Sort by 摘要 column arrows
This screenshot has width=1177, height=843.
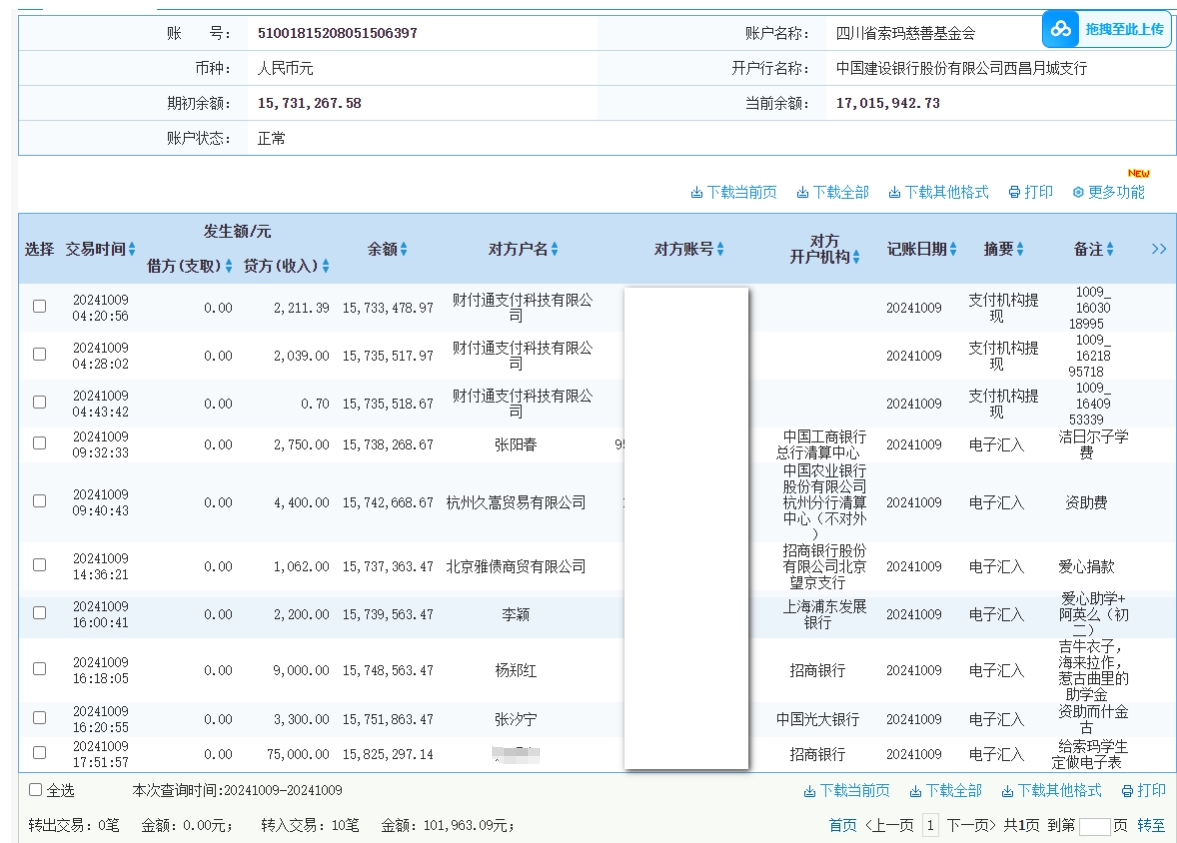coord(1020,248)
